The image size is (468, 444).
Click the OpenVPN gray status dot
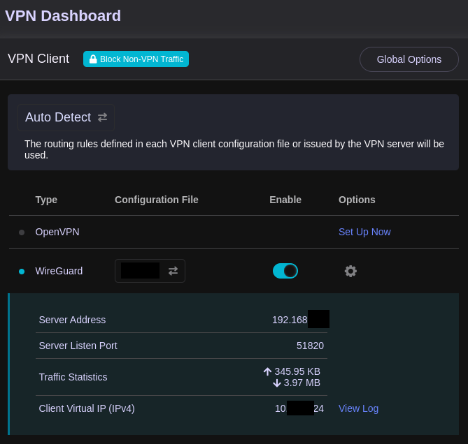pyautogui.click(x=22, y=232)
